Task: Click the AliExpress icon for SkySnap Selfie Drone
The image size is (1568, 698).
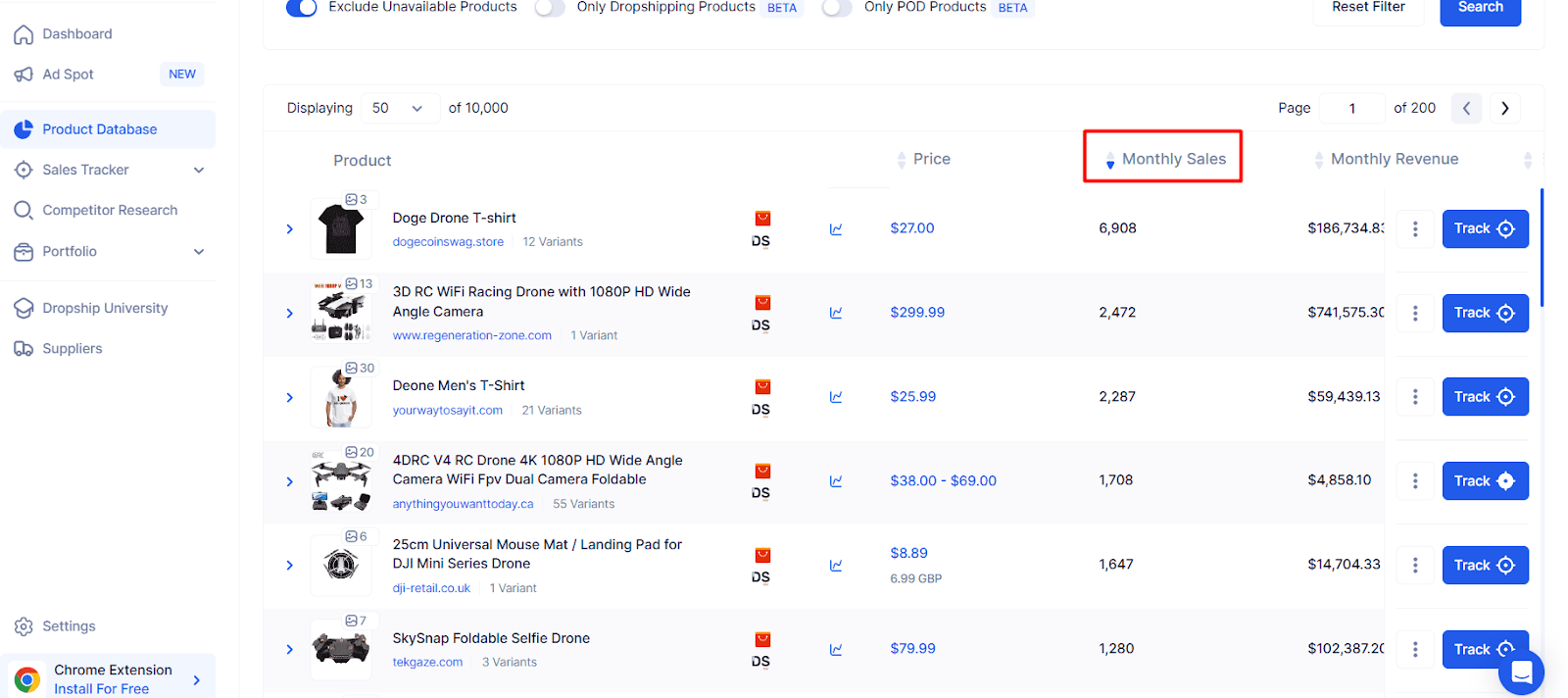Action: [x=762, y=640]
